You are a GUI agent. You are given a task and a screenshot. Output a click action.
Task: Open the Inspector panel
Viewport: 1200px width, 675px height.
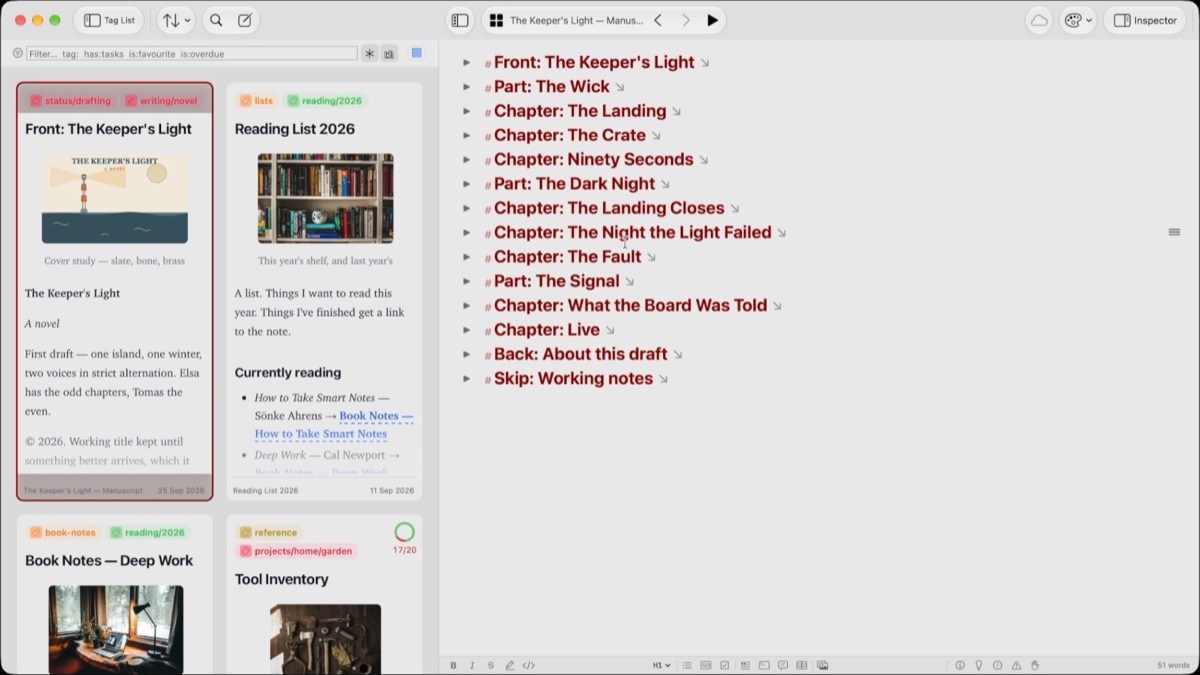(1144, 20)
